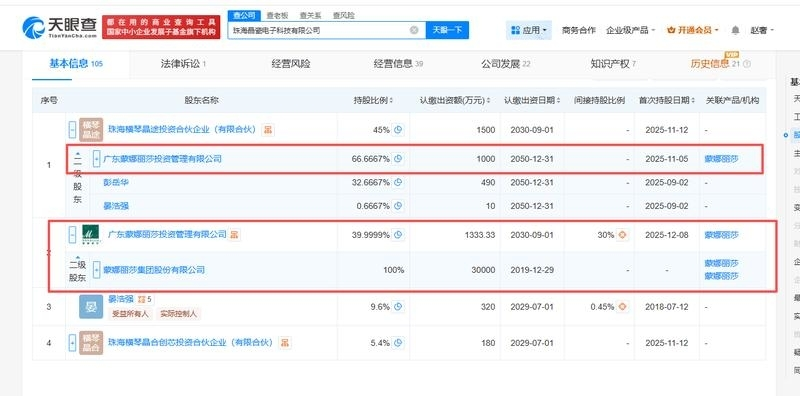Expand 蒙娜丽莎集团股份有限公司 second-level shareholder
800x396 pixels.
[x=96, y=270]
